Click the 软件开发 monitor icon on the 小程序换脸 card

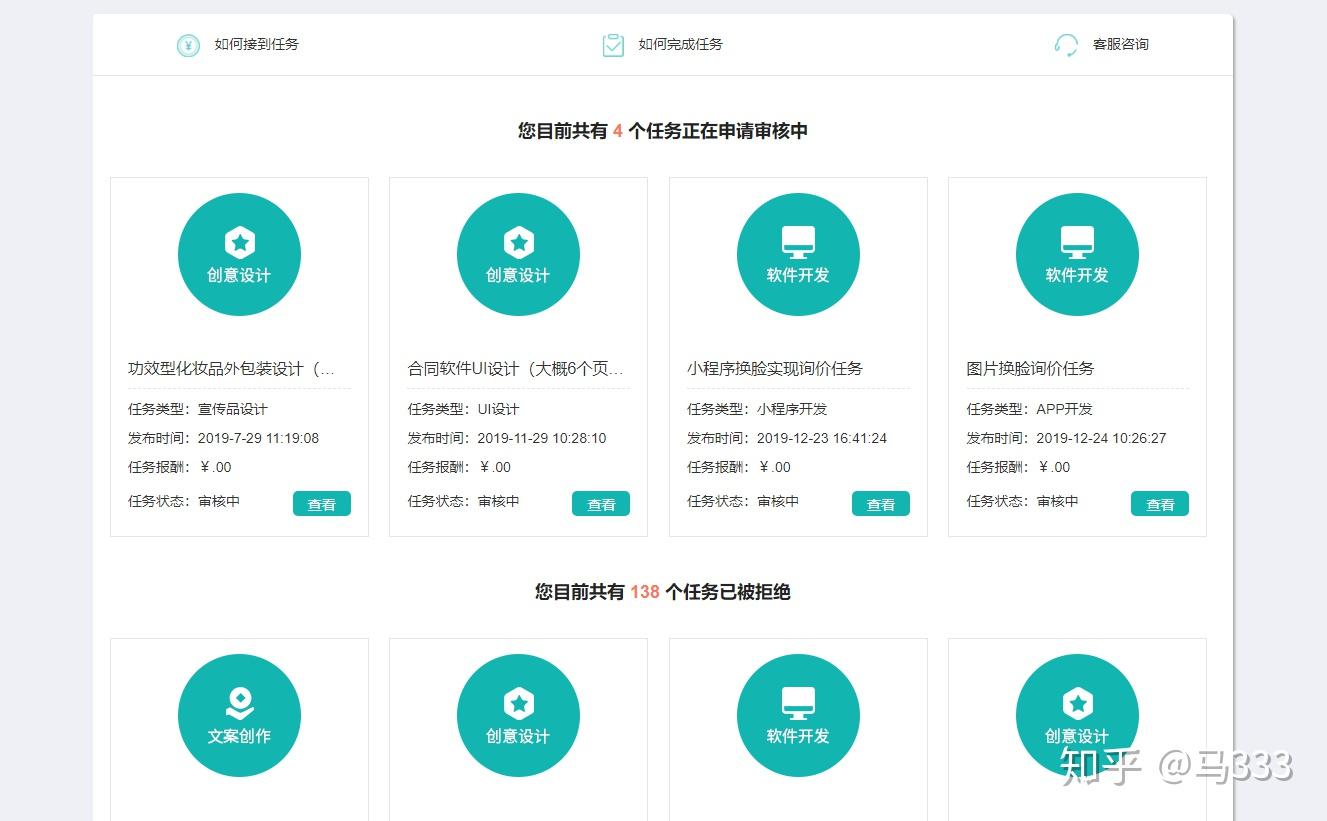click(x=798, y=254)
